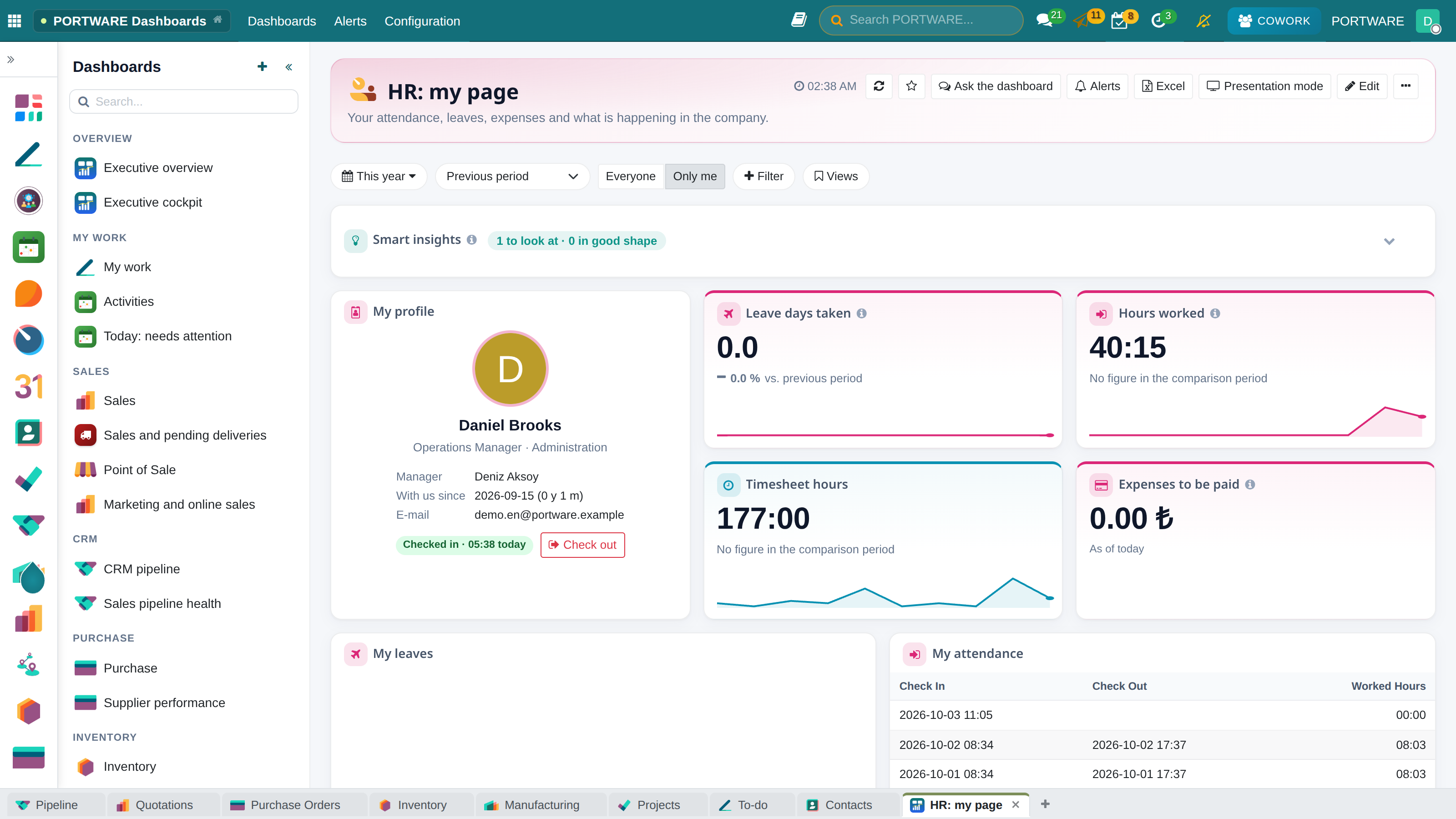1456x819 pixels.
Task: Open the knowledge book icon in top bar
Action: click(798, 20)
